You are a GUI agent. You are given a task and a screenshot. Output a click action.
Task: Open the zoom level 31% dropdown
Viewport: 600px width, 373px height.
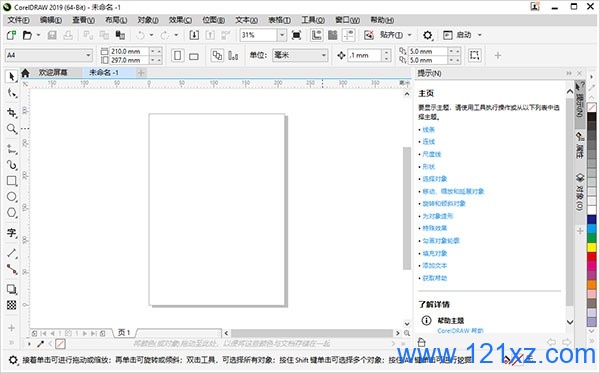coord(282,35)
